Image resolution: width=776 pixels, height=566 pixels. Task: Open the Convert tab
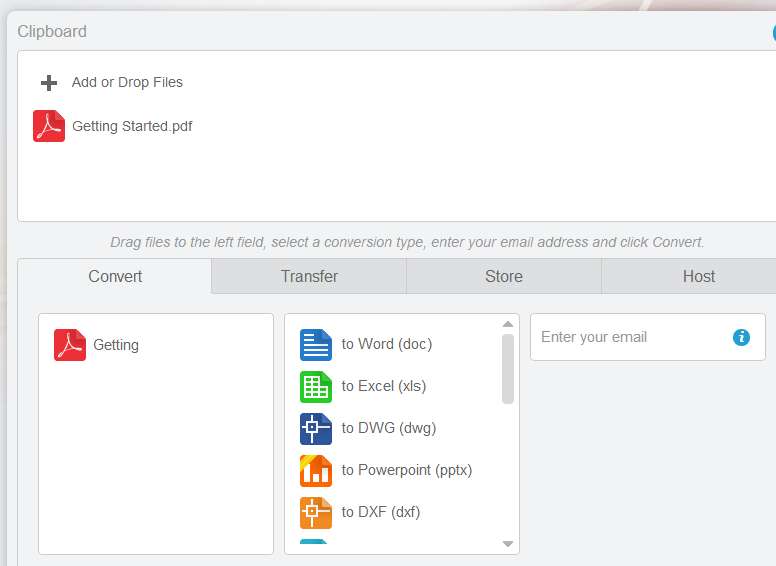pos(115,276)
